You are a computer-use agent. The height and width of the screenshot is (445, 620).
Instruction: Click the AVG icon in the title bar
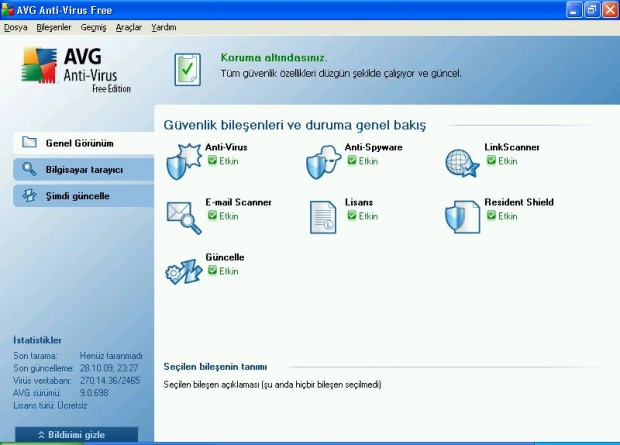(x=7, y=10)
